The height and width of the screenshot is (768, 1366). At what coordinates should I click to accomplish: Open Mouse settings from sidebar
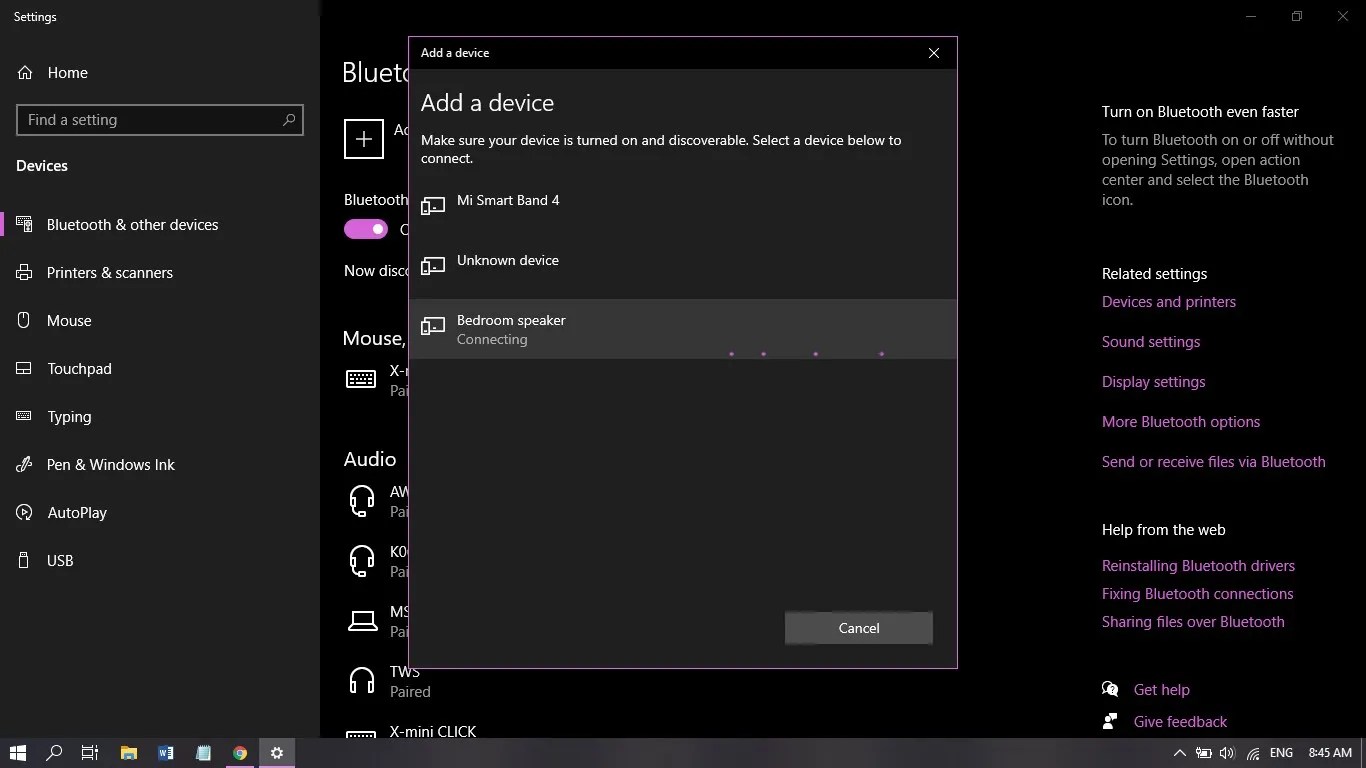pyautogui.click(x=68, y=320)
